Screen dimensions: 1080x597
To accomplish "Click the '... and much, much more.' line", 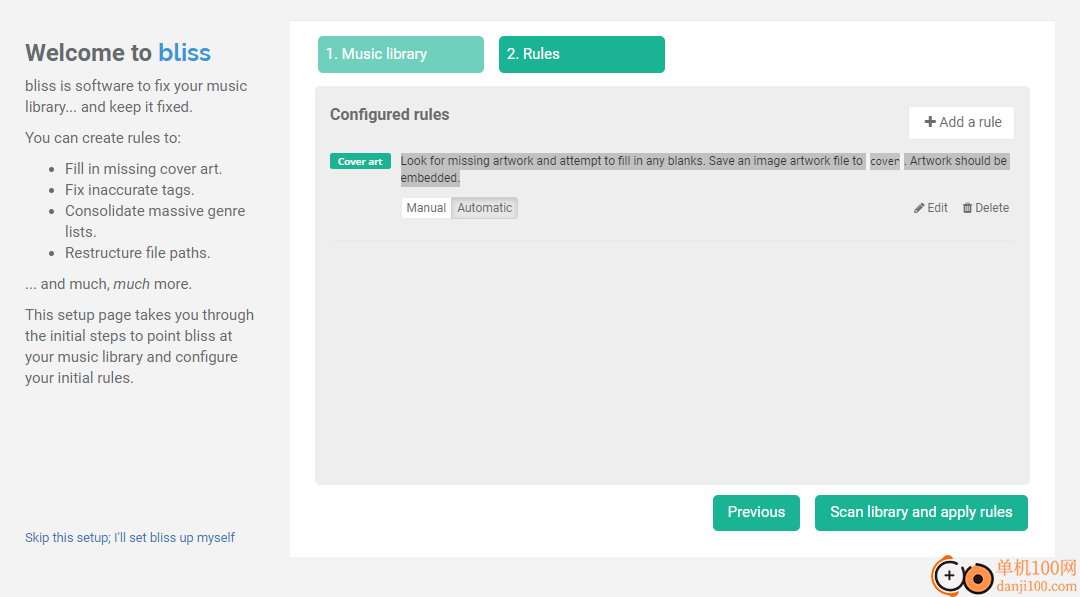I will pyautogui.click(x=109, y=284).
